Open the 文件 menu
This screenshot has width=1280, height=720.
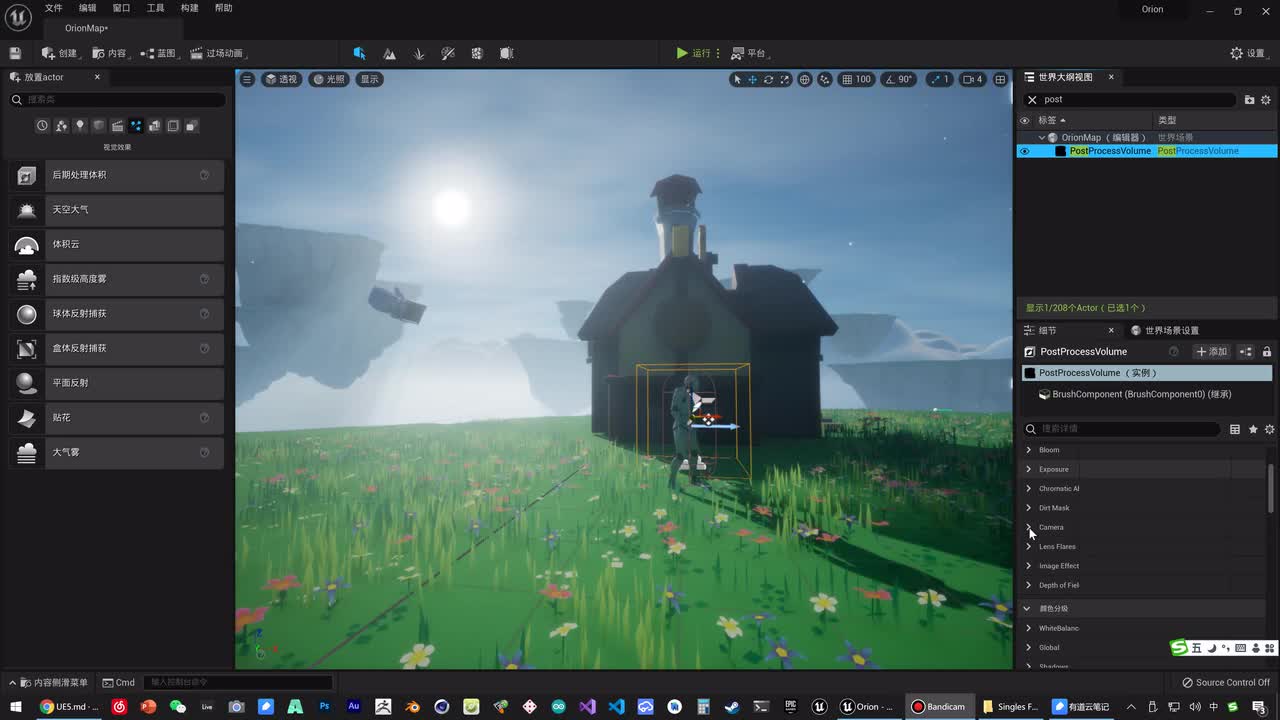pyautogui.click(x=53, y=8)
